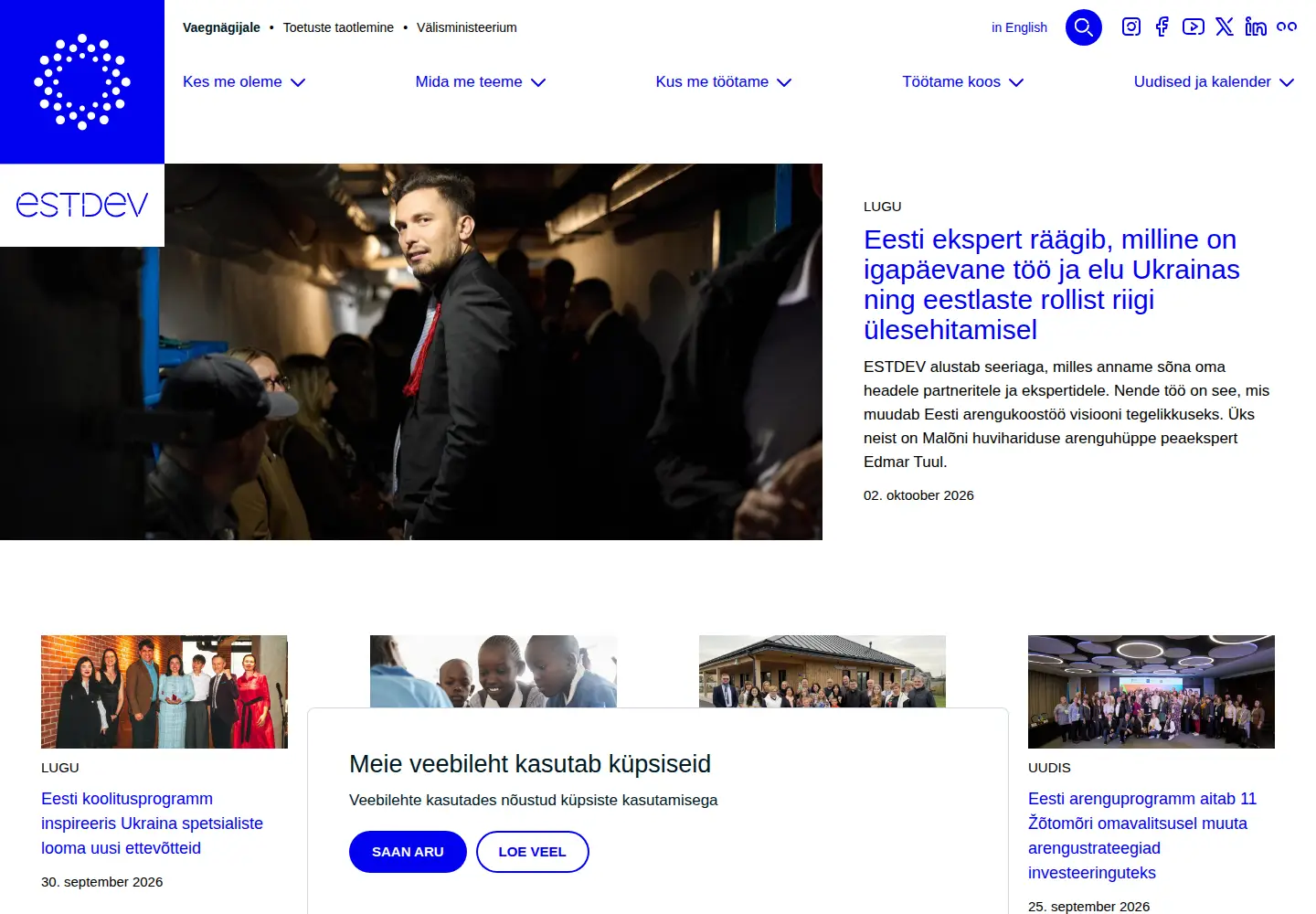Screen dimensions: 1316x914
Task: Click the conference hall group photo thumbnail
Action: [x=1151, y=692]
